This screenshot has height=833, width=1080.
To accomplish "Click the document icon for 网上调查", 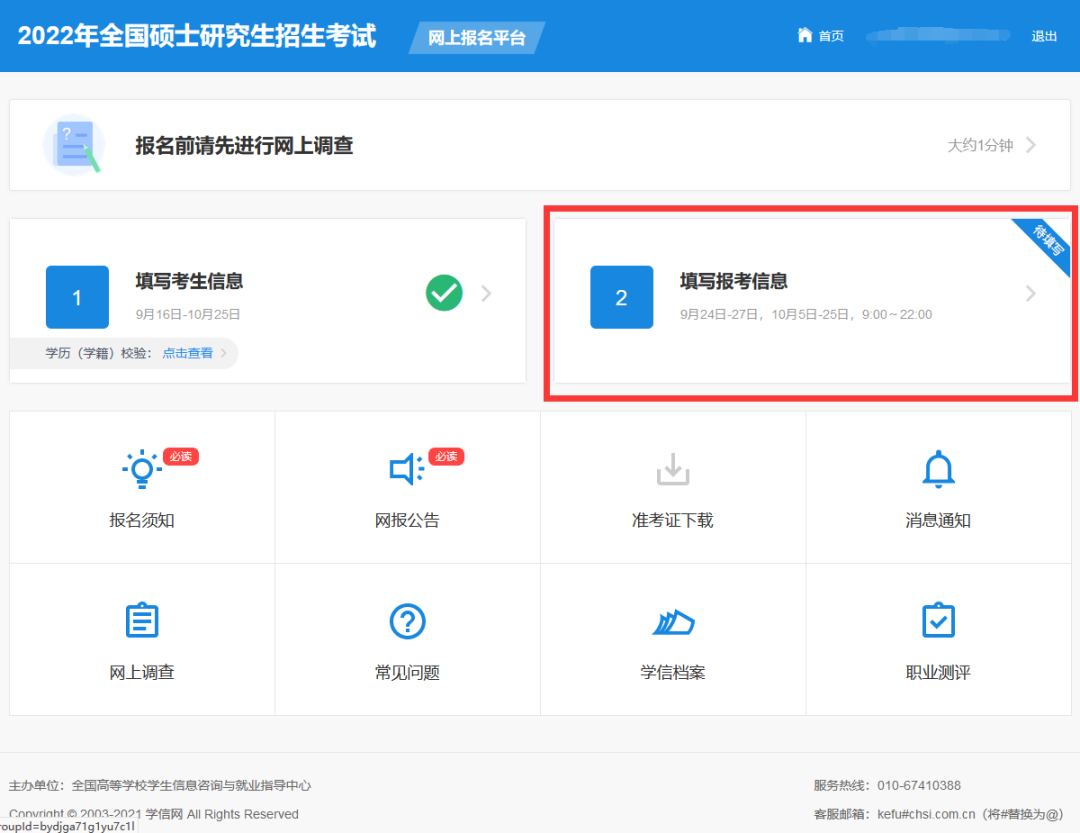I will 141,620.
